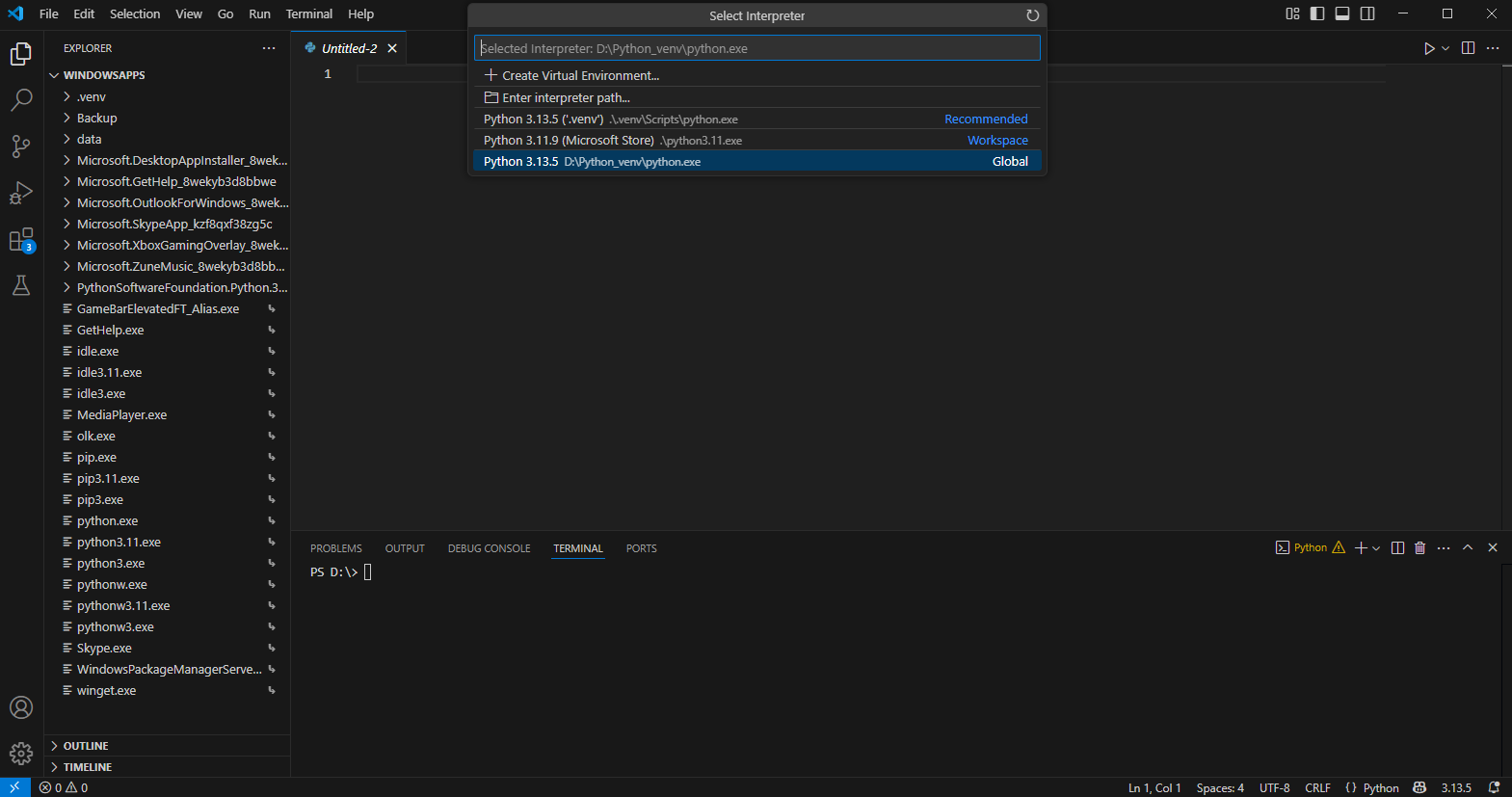This screenshot has height=797, width=1512.
Task: Select Python 3.11.9 Microsoft Store interpreter
Action: tap(757, 140)
